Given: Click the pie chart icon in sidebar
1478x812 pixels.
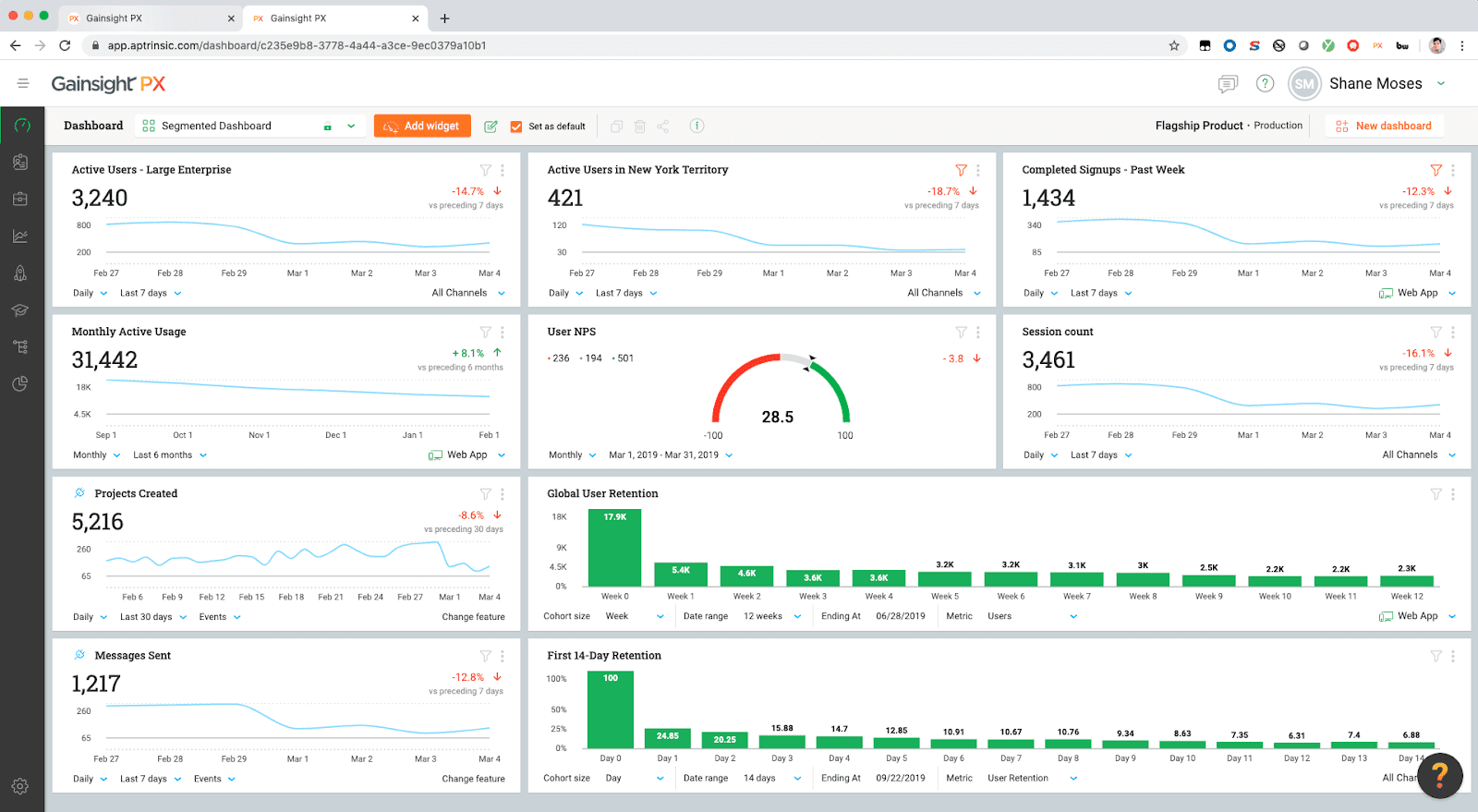Looking at the screenshot, I should [x=20, y=384].
